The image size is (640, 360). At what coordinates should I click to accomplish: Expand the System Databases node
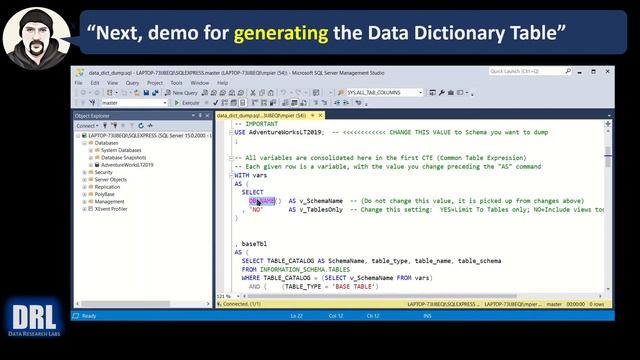pos(91,150)
